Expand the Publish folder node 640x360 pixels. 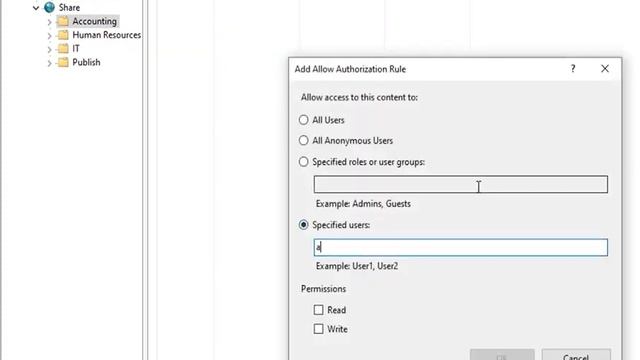click(49, 63)
